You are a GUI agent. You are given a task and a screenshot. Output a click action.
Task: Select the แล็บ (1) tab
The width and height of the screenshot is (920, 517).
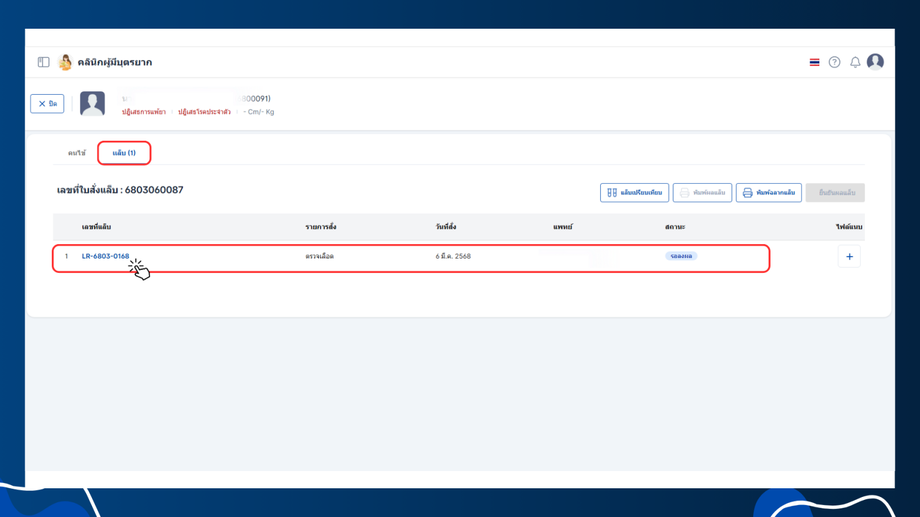click(124, 153)
